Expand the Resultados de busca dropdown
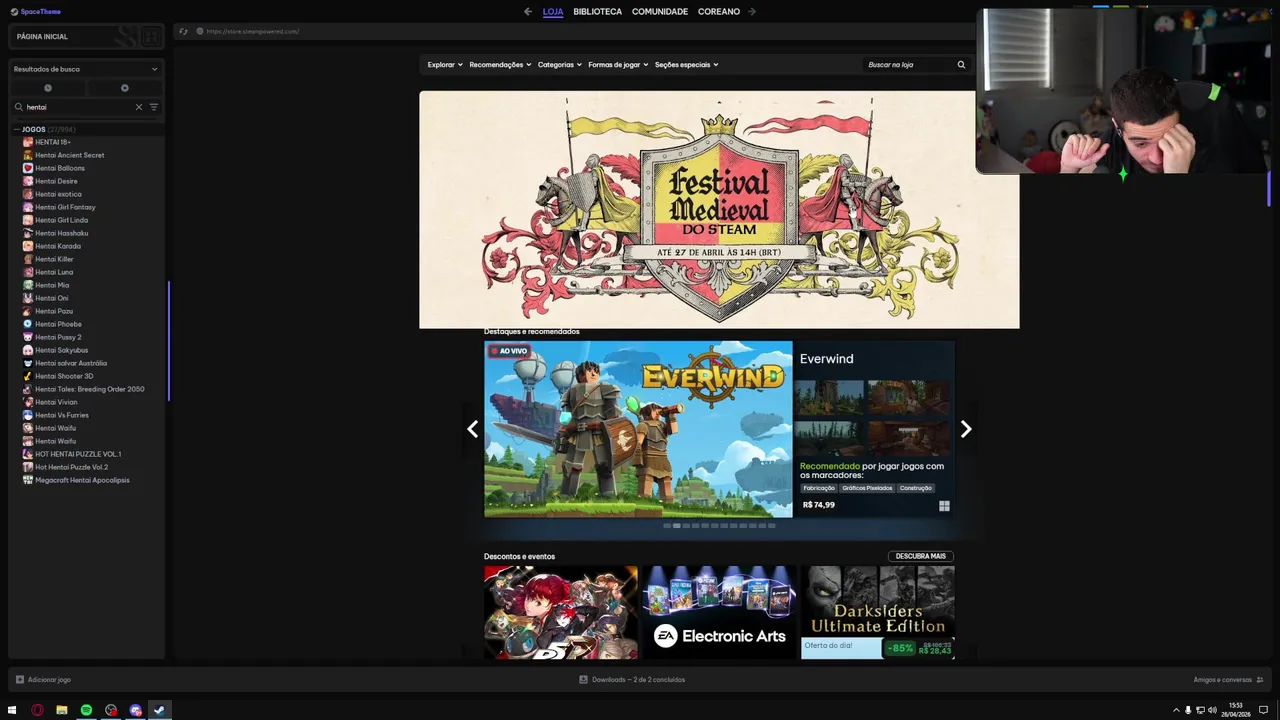 click(86, 69)
